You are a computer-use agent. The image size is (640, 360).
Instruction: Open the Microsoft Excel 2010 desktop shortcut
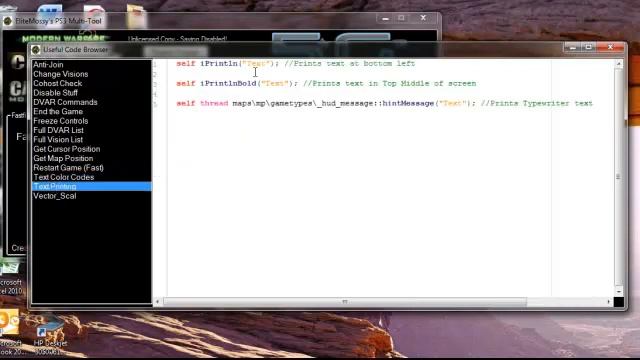coord(11,279)
